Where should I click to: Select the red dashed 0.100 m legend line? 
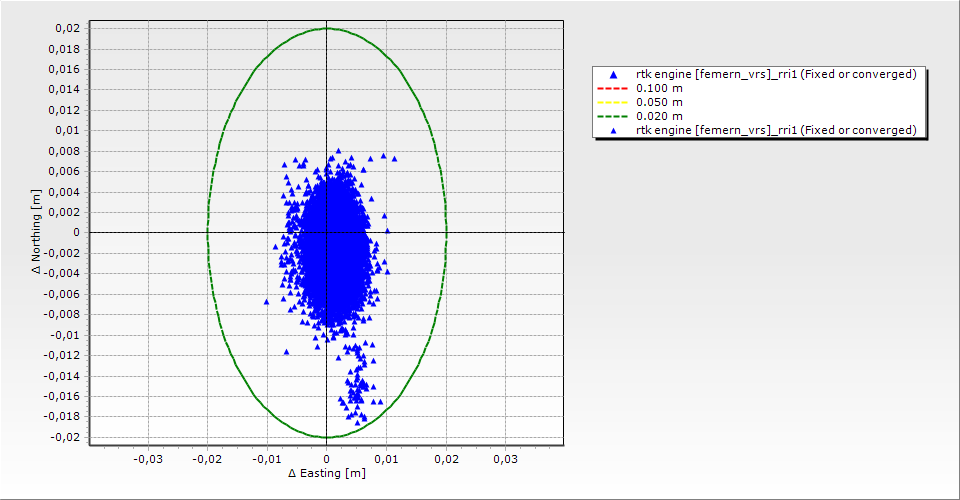coord(611,89)
